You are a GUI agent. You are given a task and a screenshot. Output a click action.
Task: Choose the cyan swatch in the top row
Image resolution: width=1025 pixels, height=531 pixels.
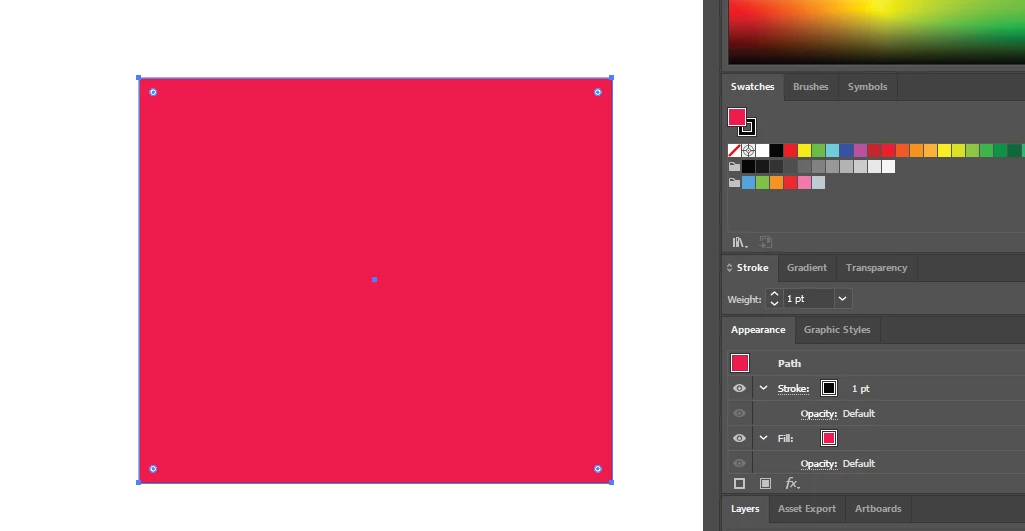point(832,150)
